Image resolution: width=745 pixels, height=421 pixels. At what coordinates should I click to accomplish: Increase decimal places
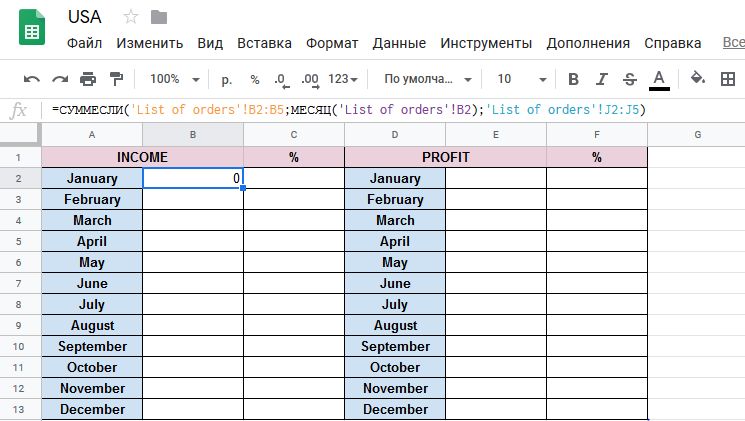click(310, 80)
